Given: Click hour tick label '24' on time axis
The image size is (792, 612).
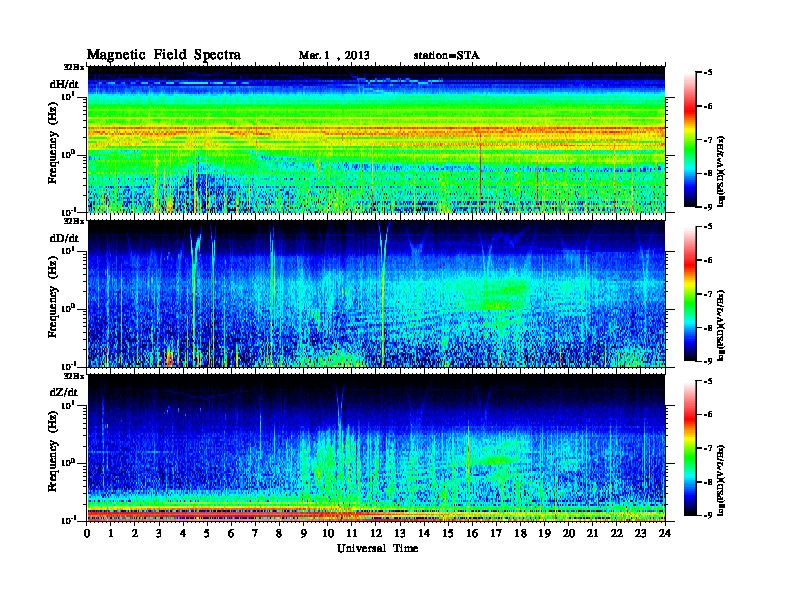Looking at the screenshot, I should [x=665, y=534].
